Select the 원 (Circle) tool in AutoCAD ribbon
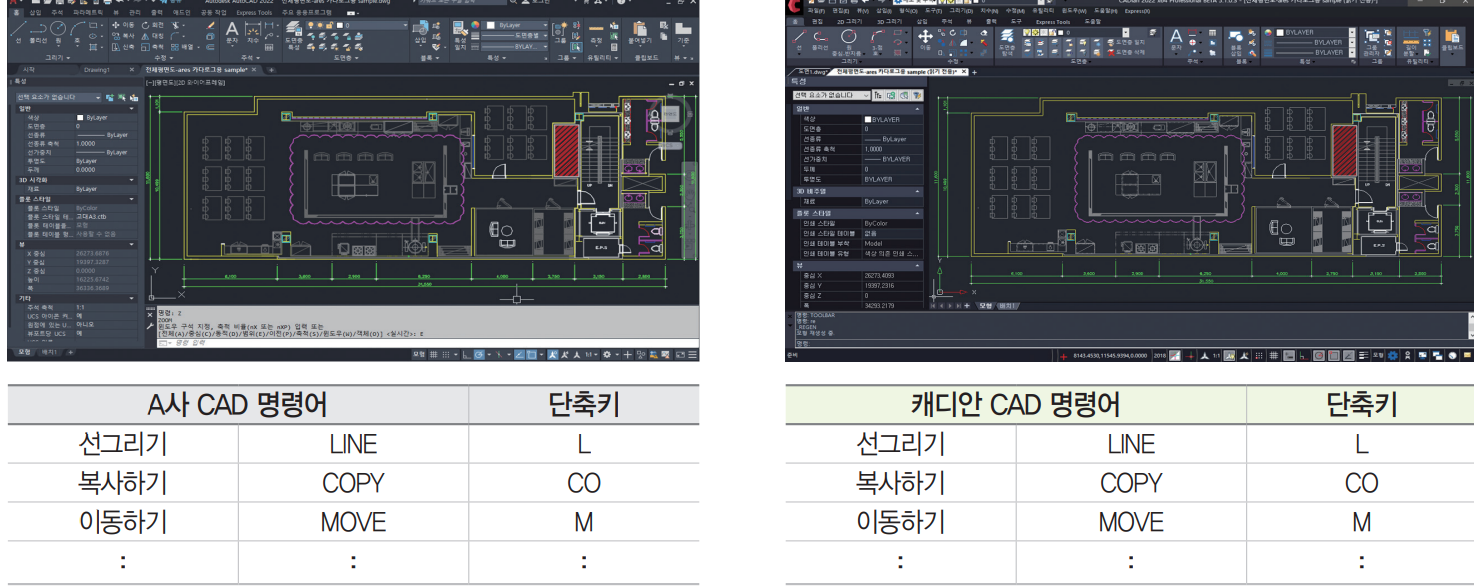 (58, 33)
